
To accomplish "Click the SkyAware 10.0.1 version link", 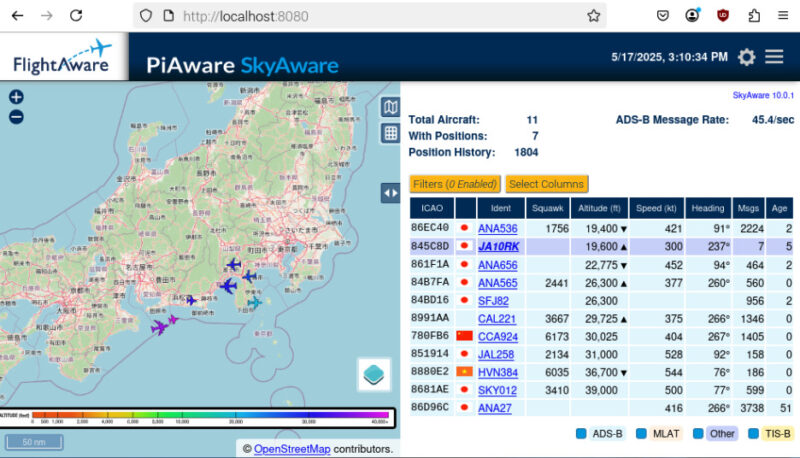I will [763, 95].
